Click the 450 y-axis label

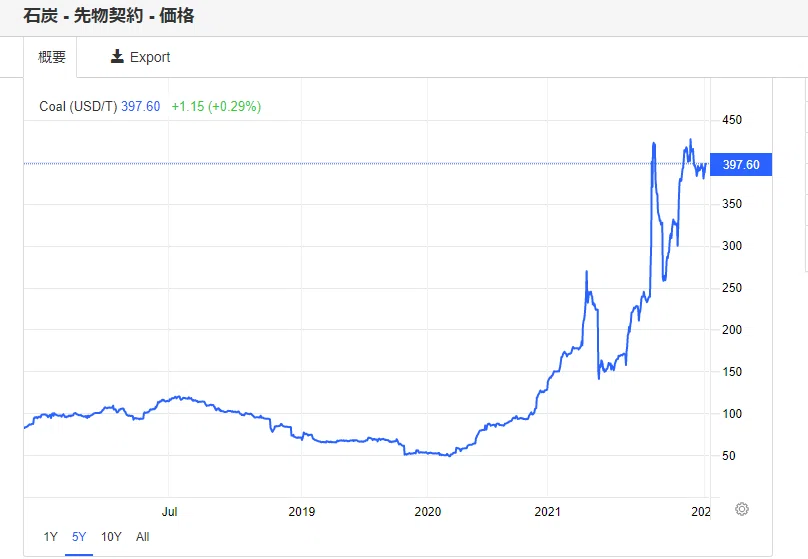click(732, 120)
